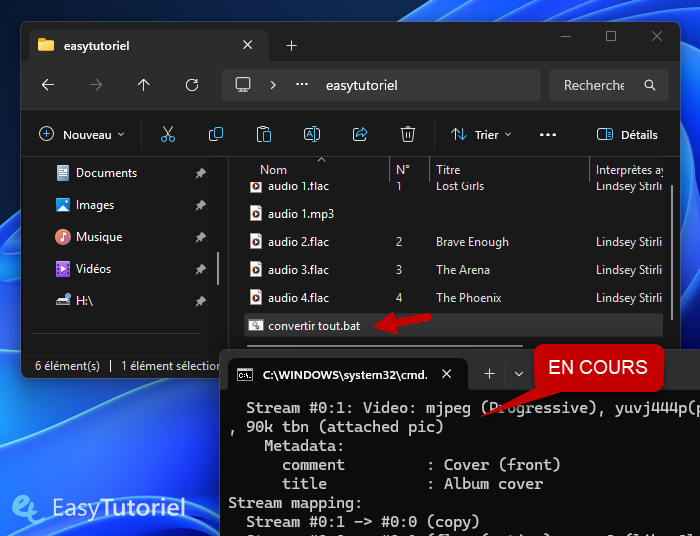Go back with the left arrow button
The image size is (700, 536).
pyautogui.click(x=48, y=85)
